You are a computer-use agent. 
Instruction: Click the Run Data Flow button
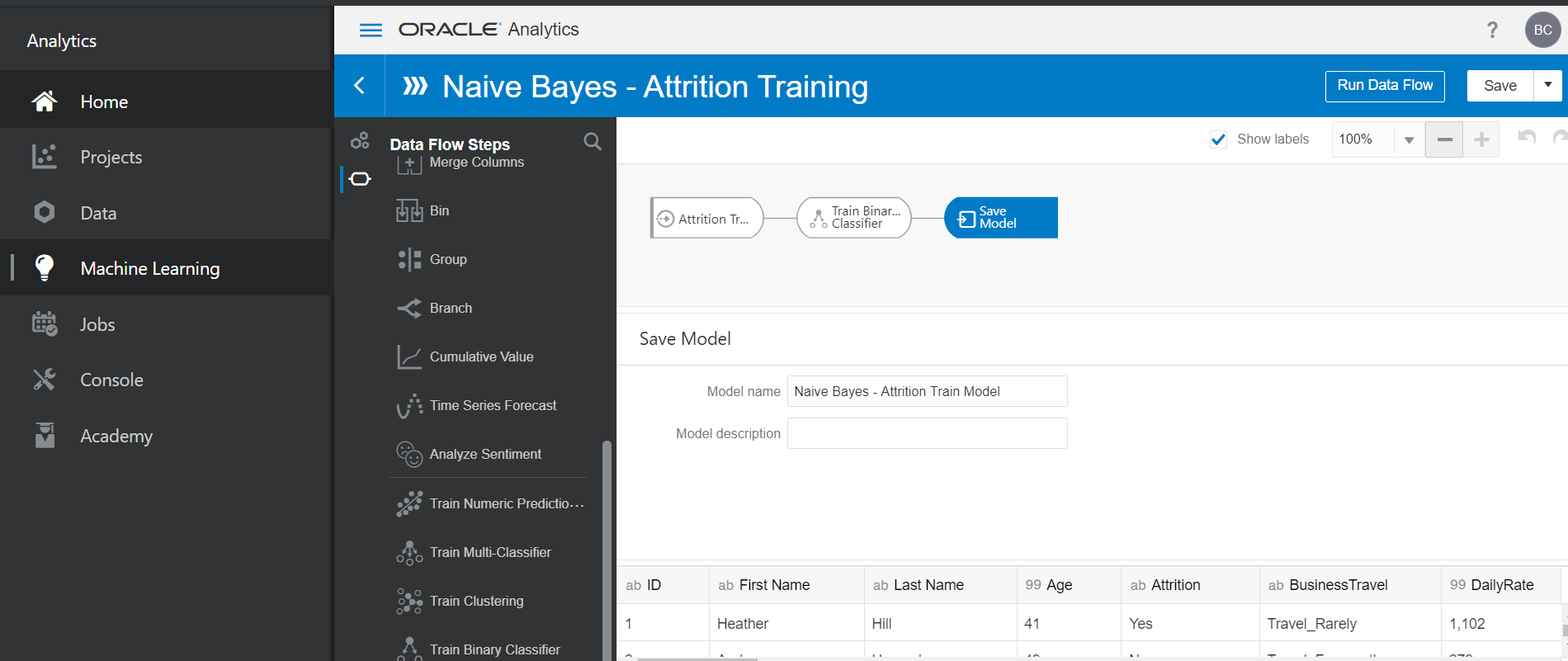click(1385, 86)
